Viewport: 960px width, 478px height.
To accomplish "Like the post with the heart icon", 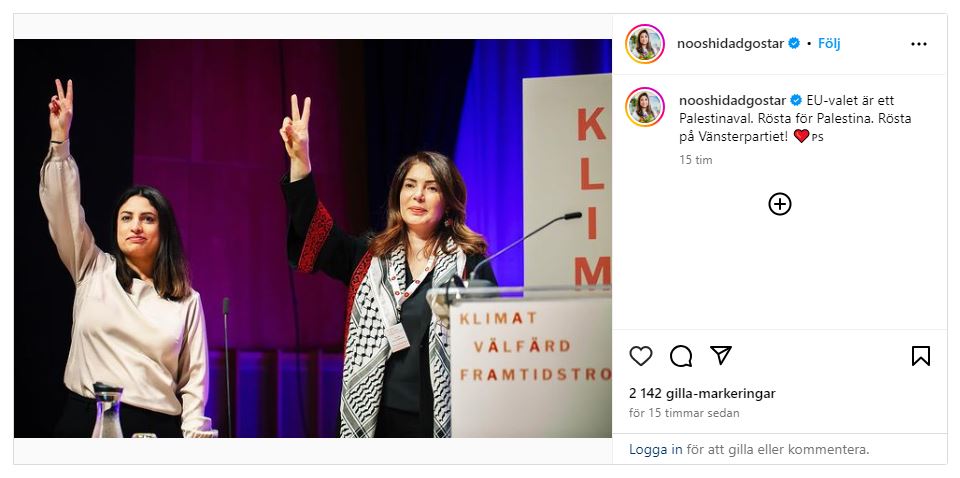I will coord(640,356).
